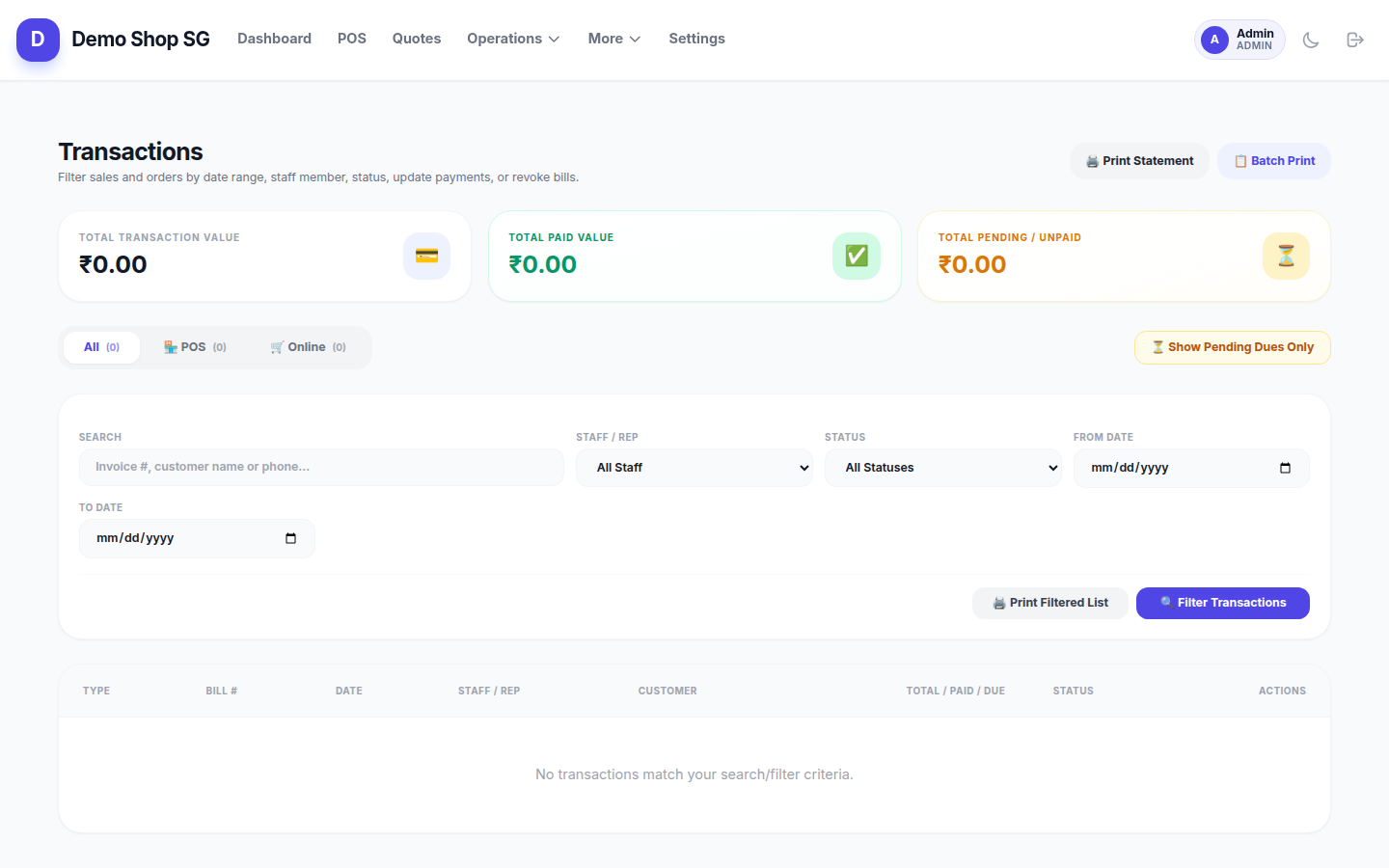Click the BILL # column header
The width and height of the screenshot is (1389, 868).
coord(221,691)
